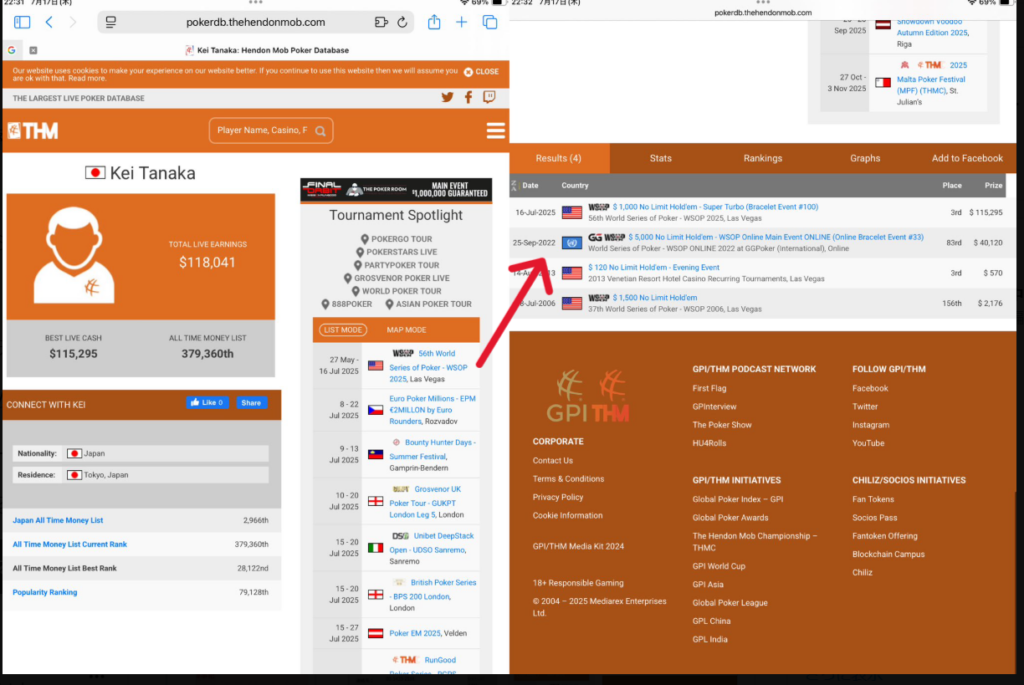This screenshot has width=1024, height=685.
Task: Sort results by Date column header
Action: click(x=530, y=185)
